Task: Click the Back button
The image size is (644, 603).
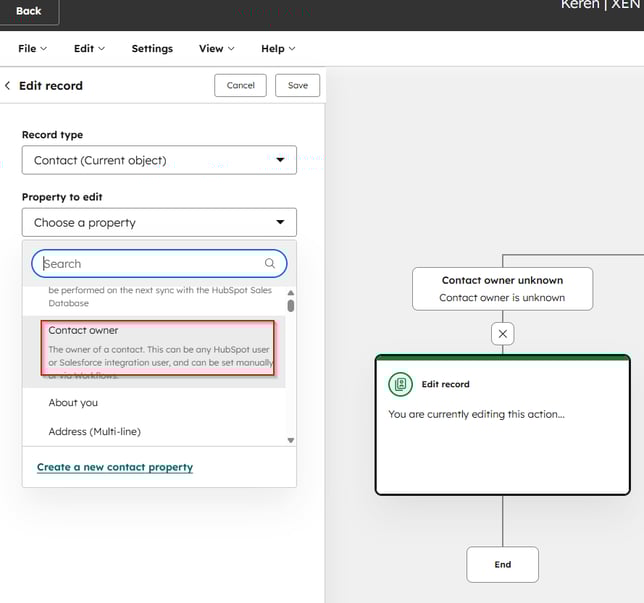Action: [x=29, y=11]
